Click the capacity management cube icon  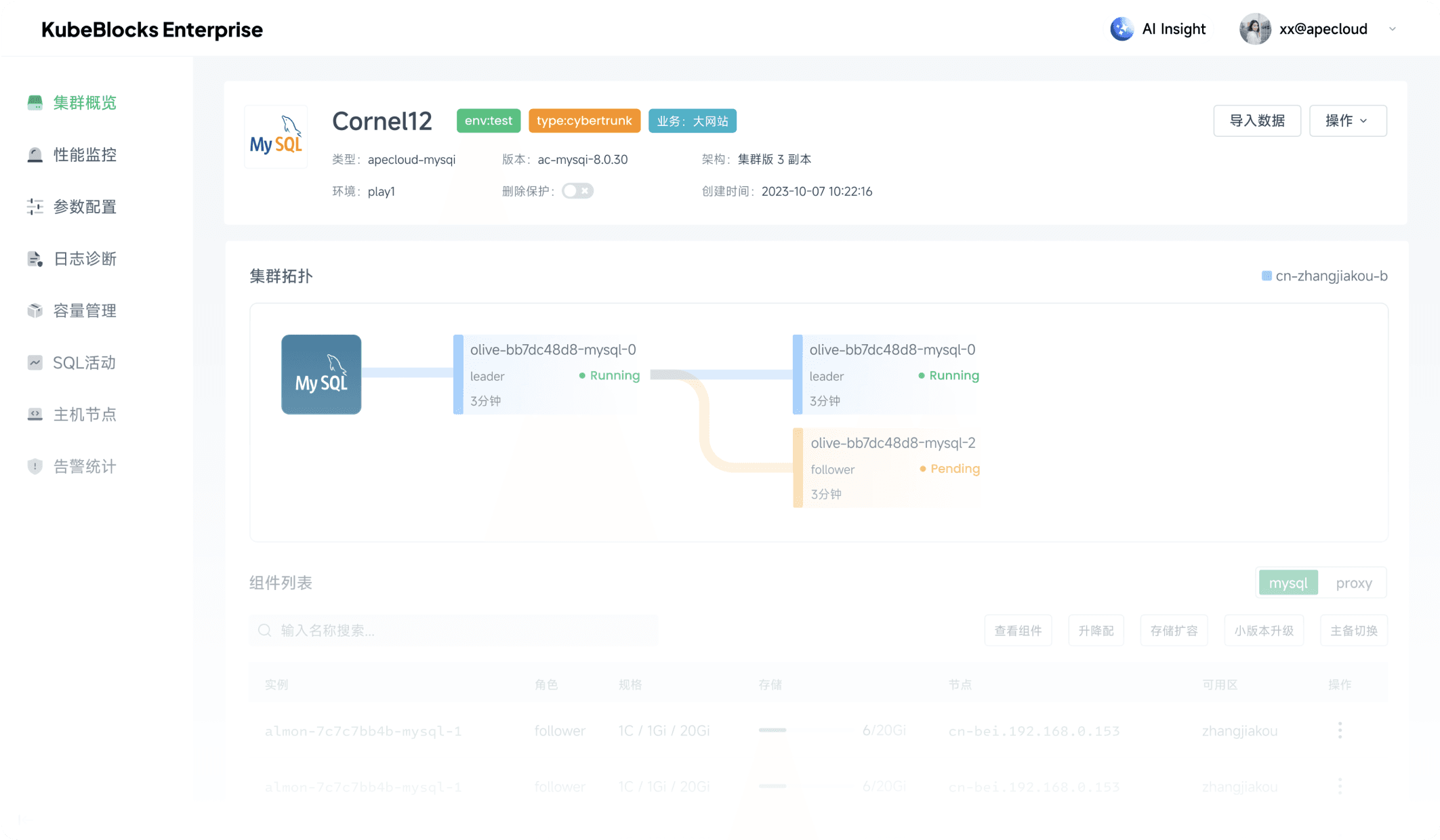click(x=35, y=311)
